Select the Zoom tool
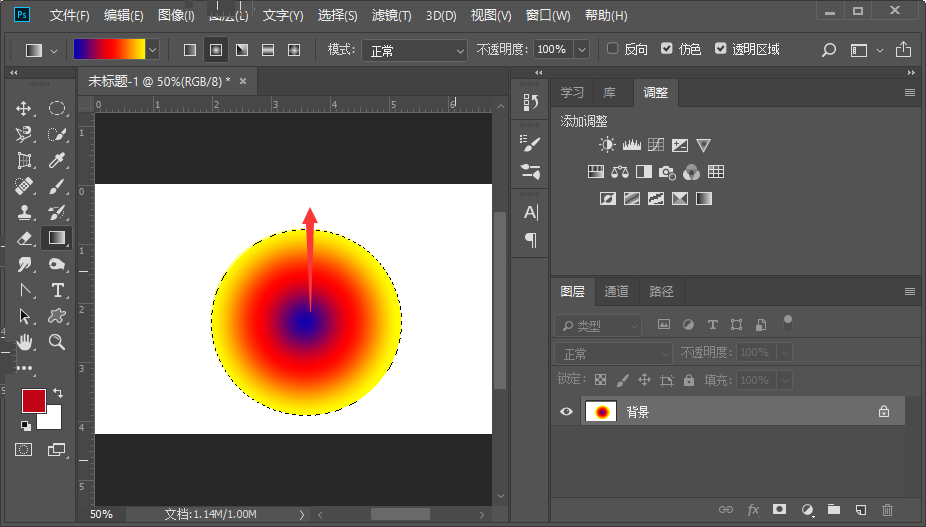This screenshot has height=527, width=926. [57, 342]
